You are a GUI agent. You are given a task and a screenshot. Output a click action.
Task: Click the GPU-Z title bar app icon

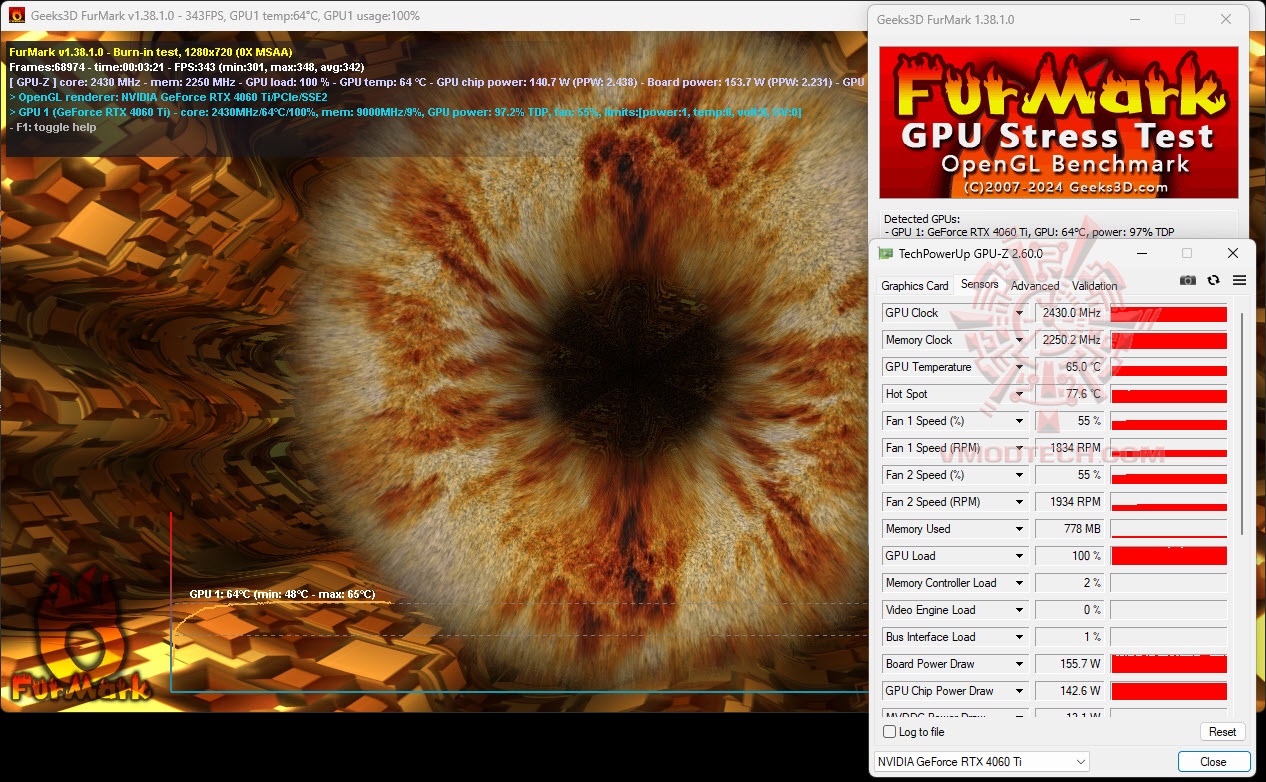886,253
